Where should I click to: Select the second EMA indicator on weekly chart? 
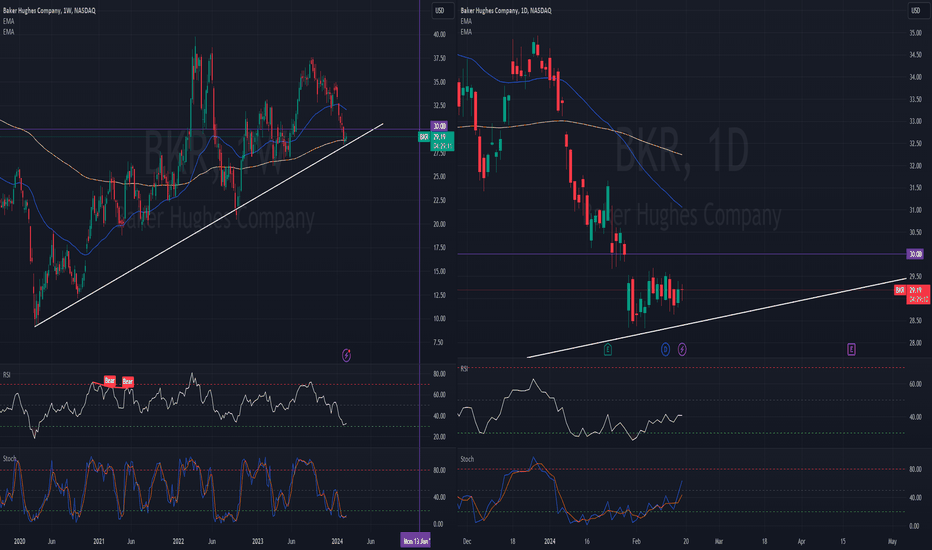pyautogui.click(x=8, y=32)
